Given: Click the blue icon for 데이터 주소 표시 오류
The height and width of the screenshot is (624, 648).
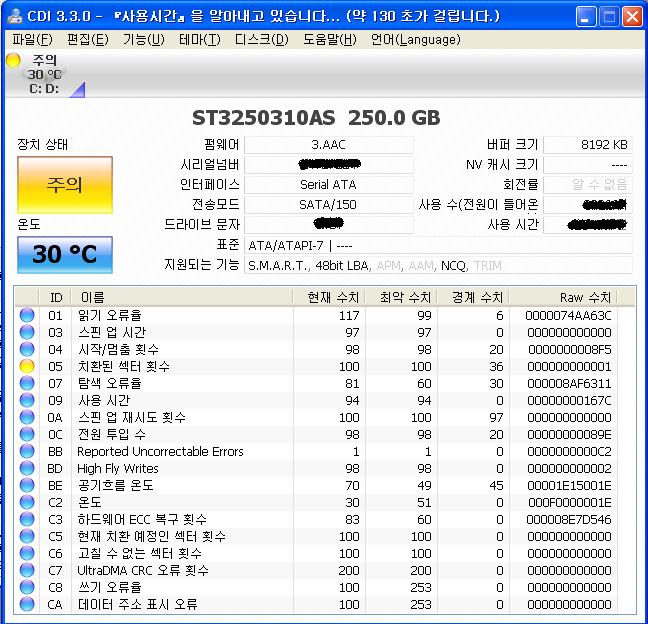Looking at the screenshot, I should pyautogui.click(x=27, y=604).
